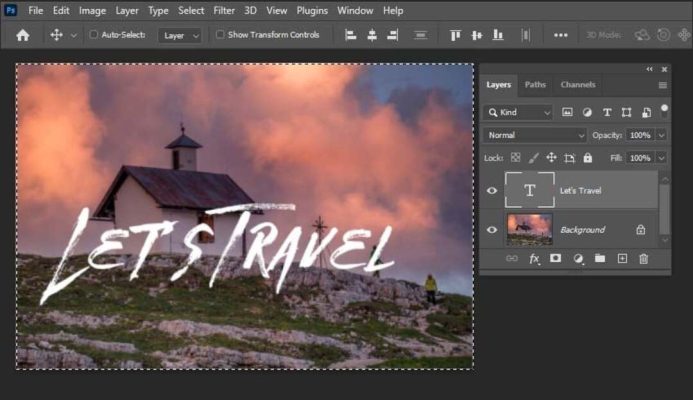
Task: Open the Normal blend mode dropdown
Action: coord(535,135)
